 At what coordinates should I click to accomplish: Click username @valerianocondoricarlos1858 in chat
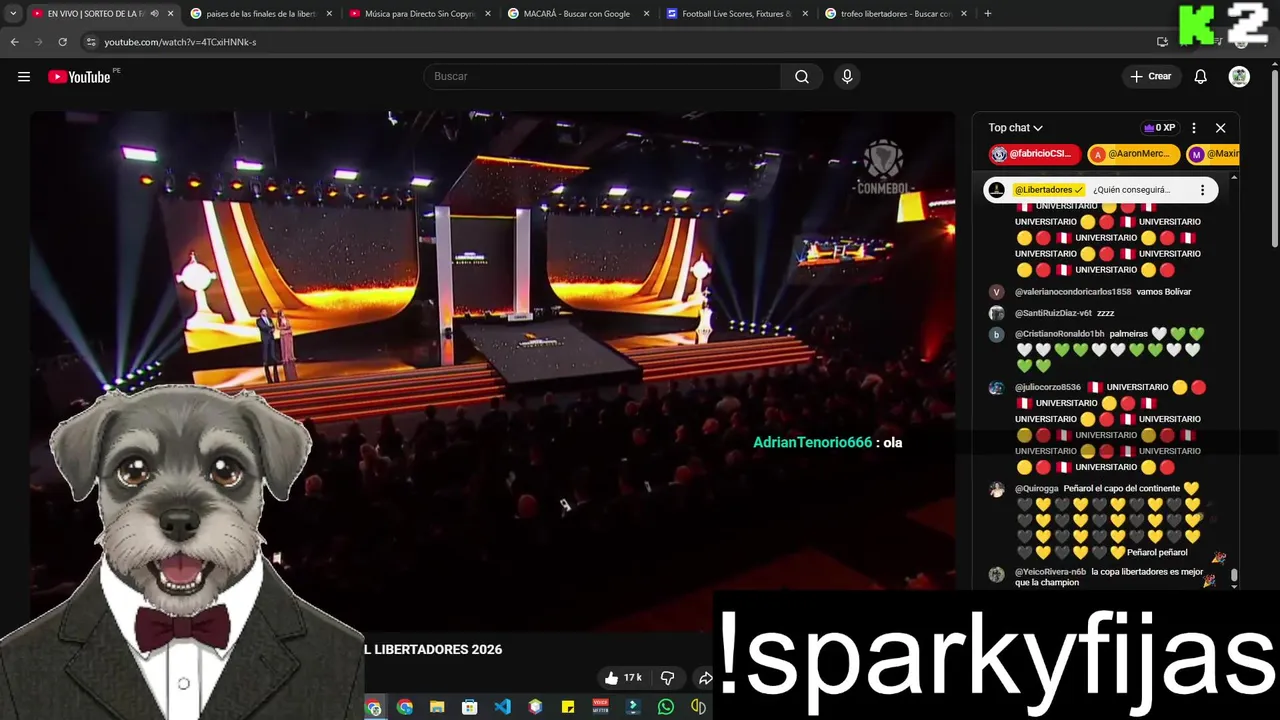click(1073, 292)
